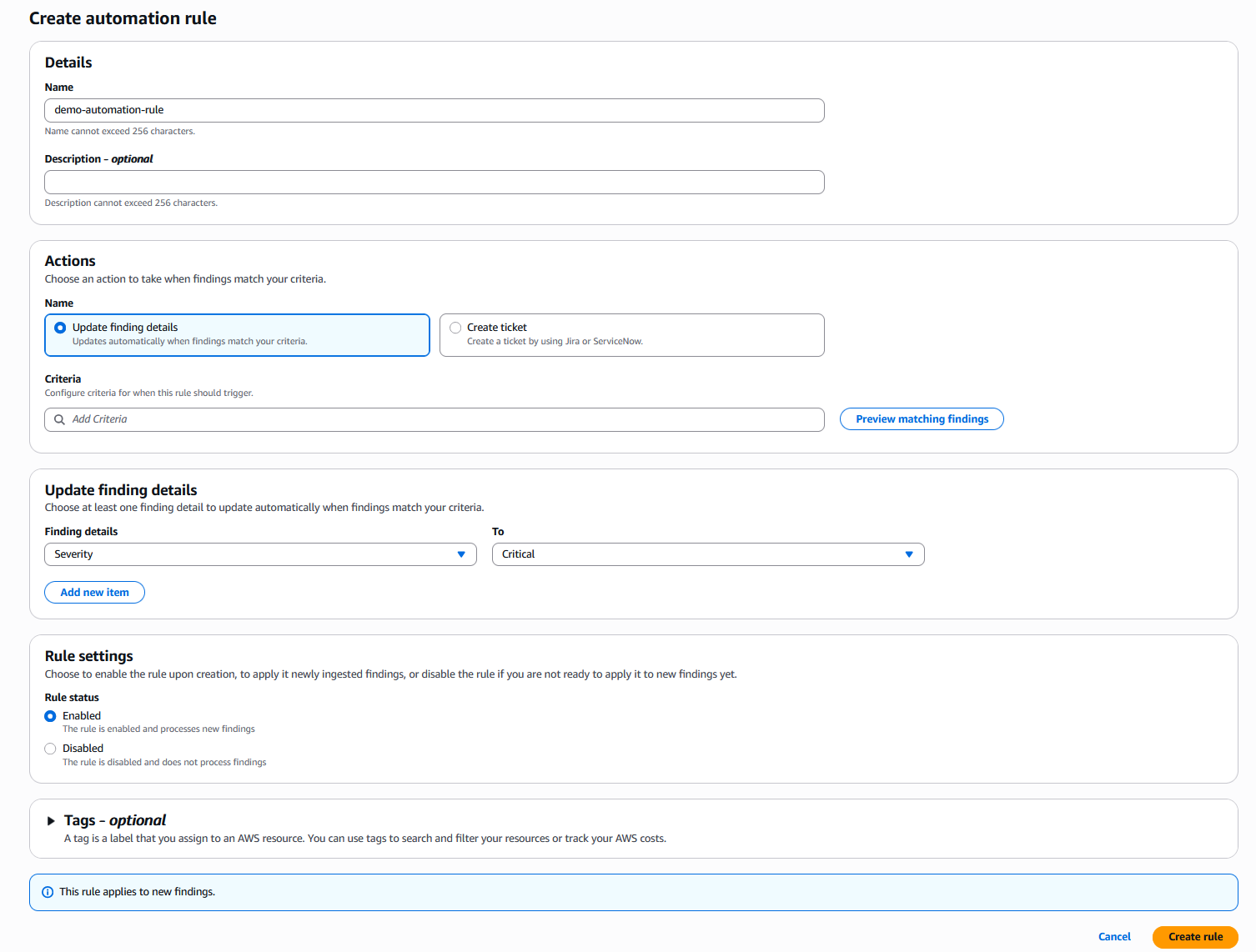Click 'Updates automatically when findings match your criteria.' text

[x=189, y=342]
